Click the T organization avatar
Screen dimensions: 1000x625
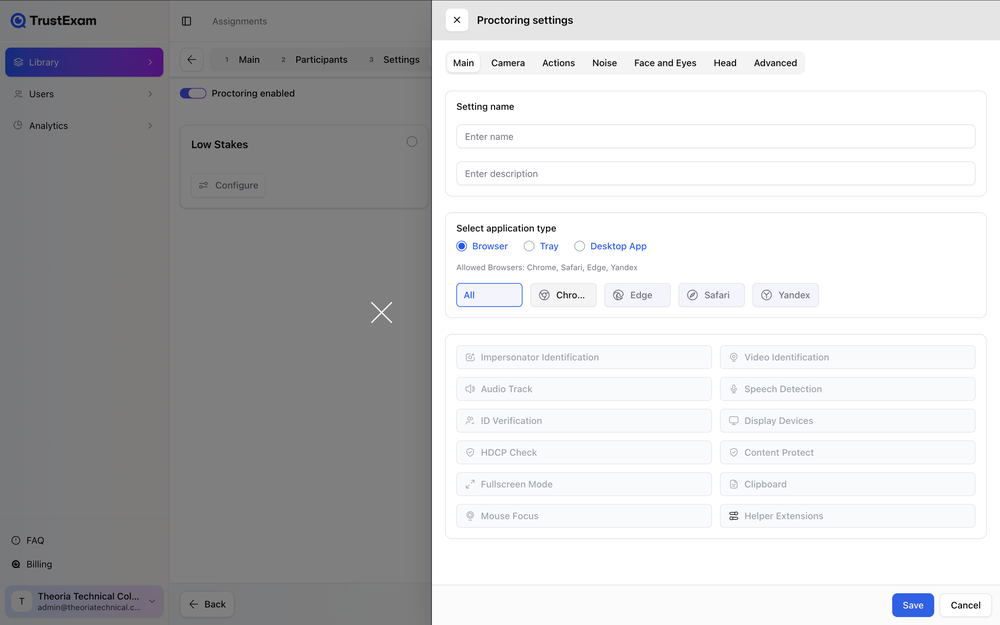click(22, 601)
